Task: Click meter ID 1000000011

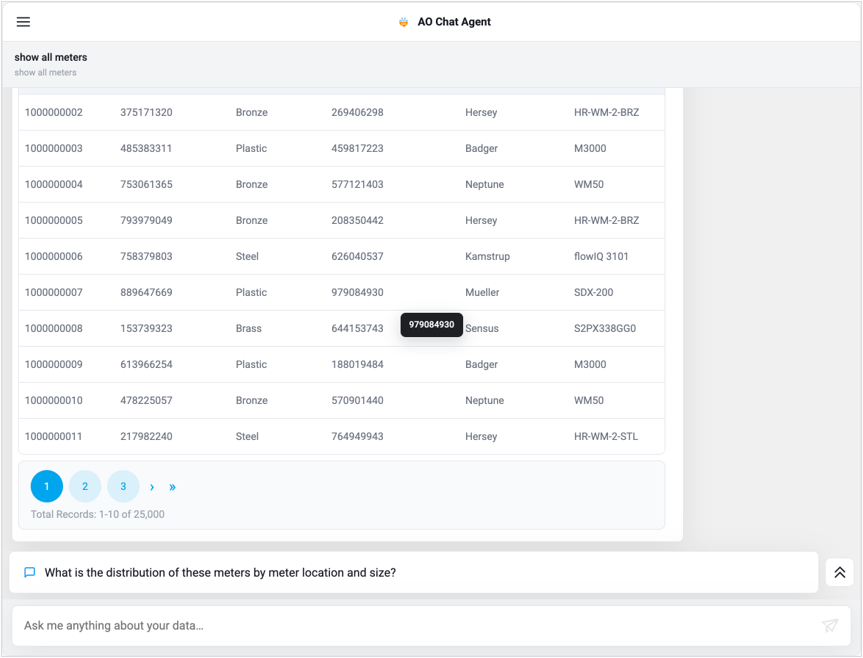Action: coord(54,436)
